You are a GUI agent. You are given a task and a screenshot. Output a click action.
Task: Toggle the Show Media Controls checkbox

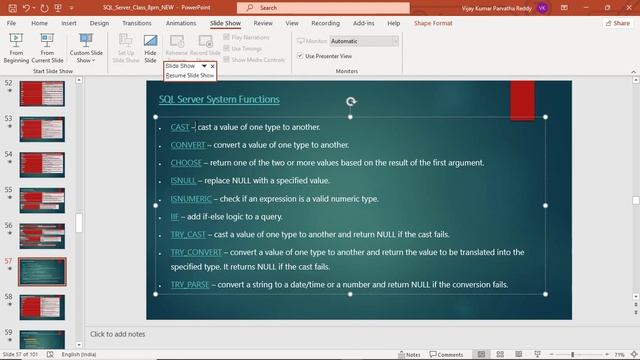[x=226, y=60]
